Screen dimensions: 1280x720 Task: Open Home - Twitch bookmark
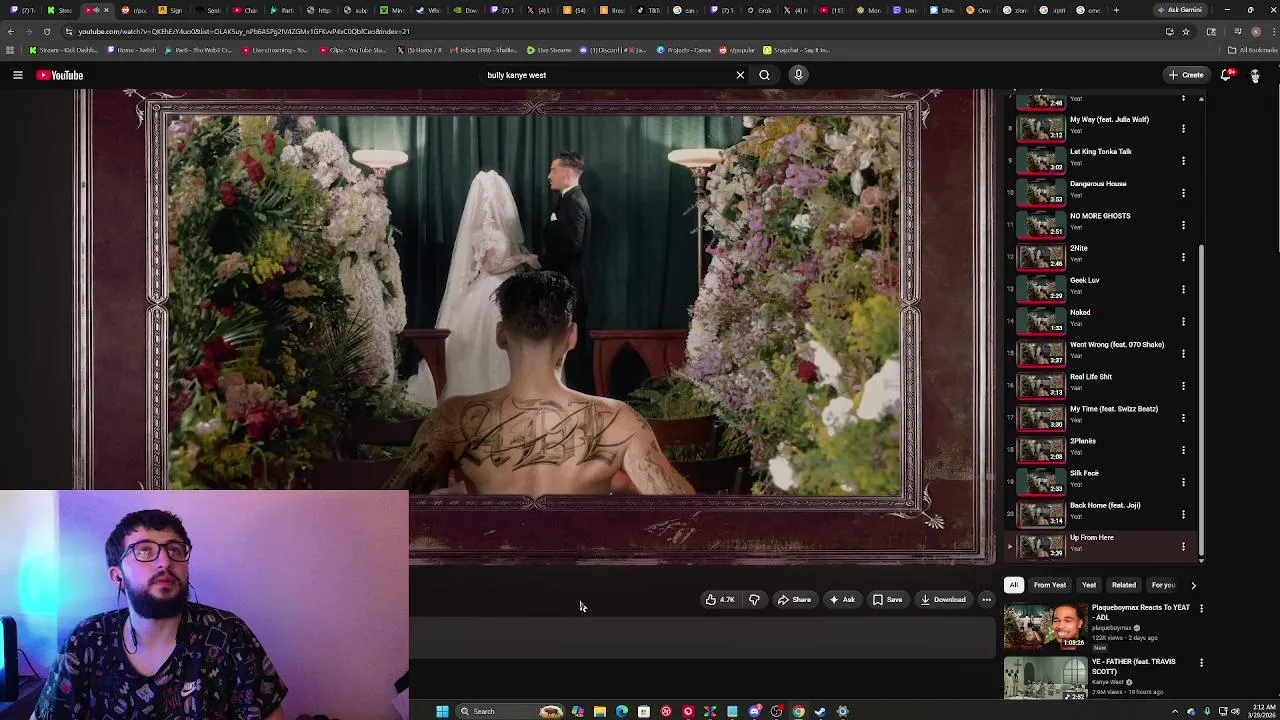click(132, 50)
